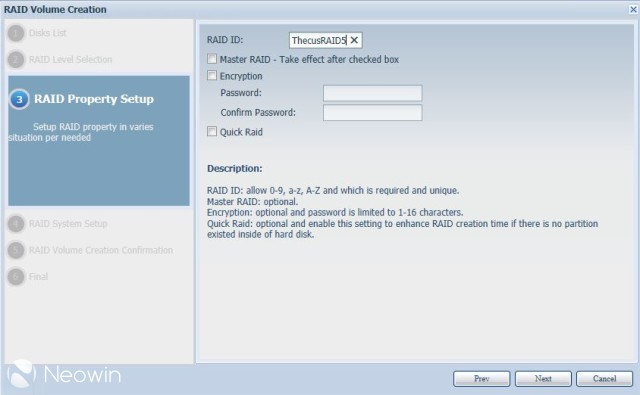Click step 6 Final number icon

click(16, 277)
